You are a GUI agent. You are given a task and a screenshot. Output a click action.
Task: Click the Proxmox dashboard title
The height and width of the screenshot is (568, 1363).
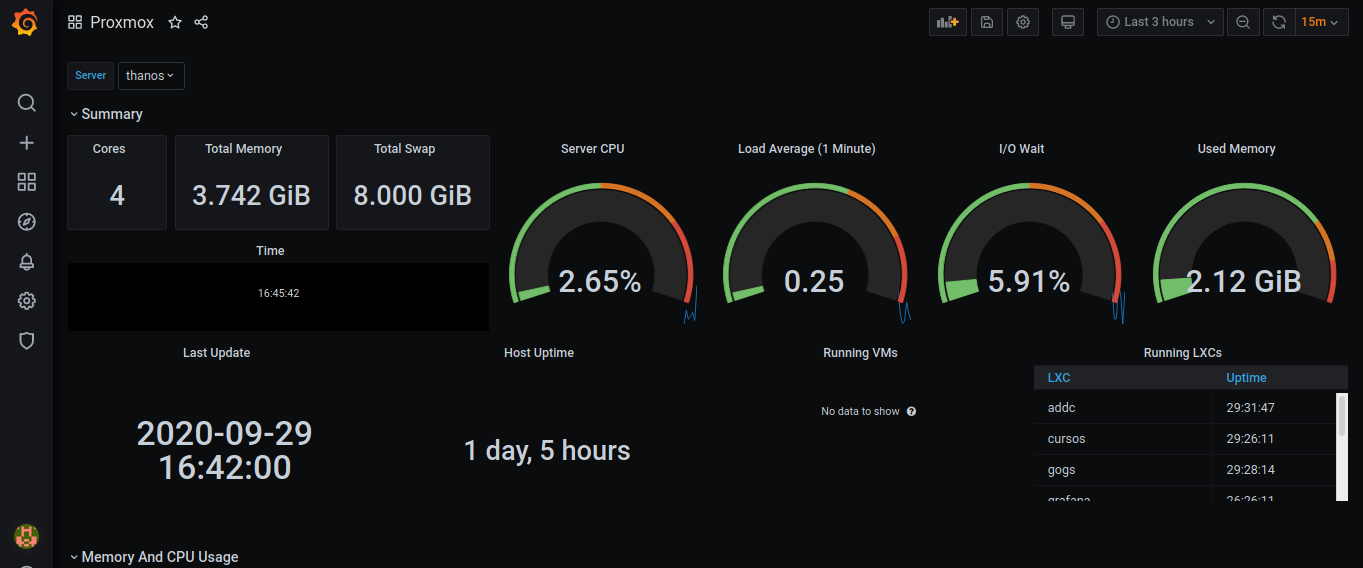(x=122, y=22)
